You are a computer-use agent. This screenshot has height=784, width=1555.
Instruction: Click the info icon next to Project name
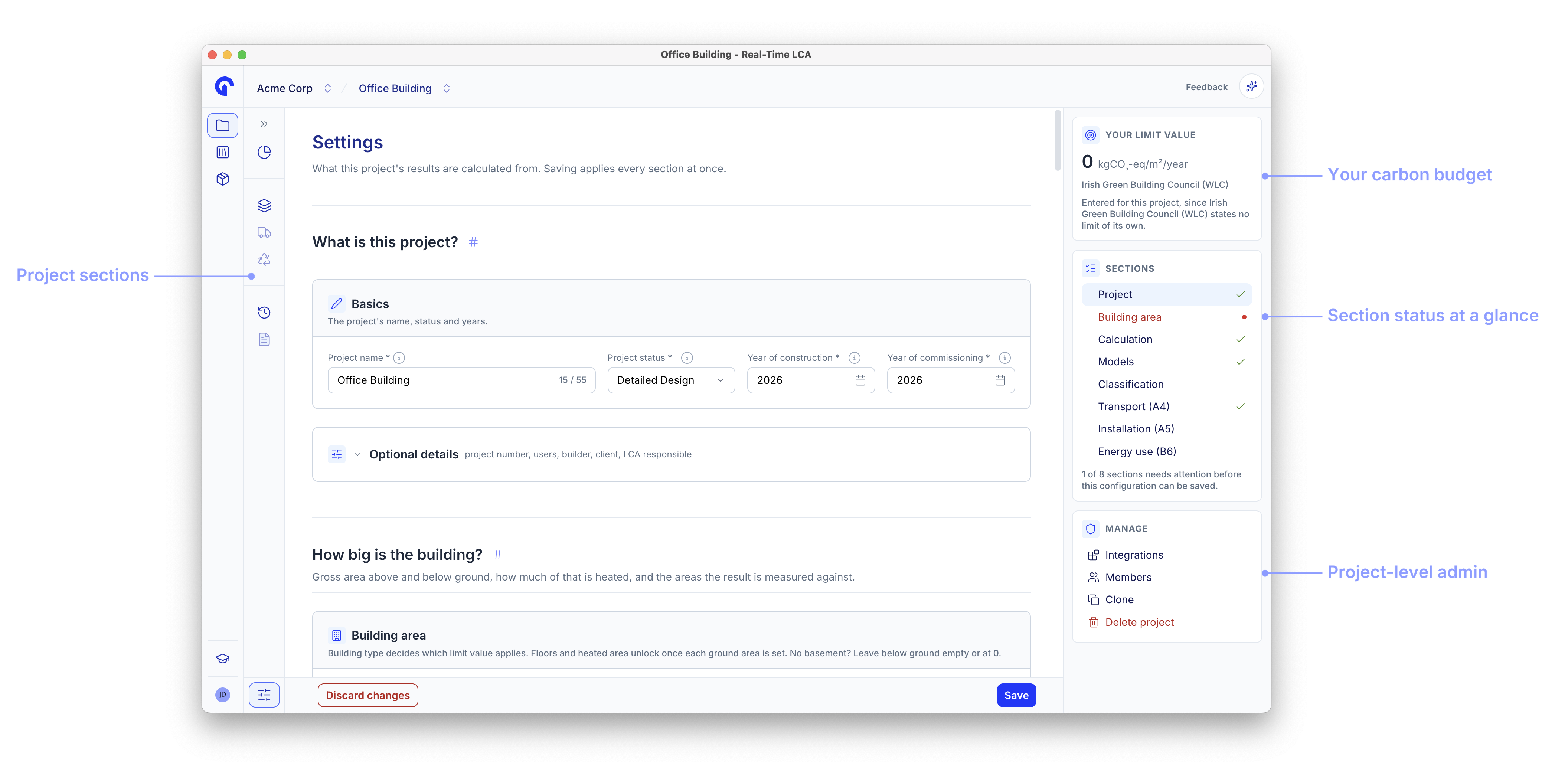coord(399,358)
